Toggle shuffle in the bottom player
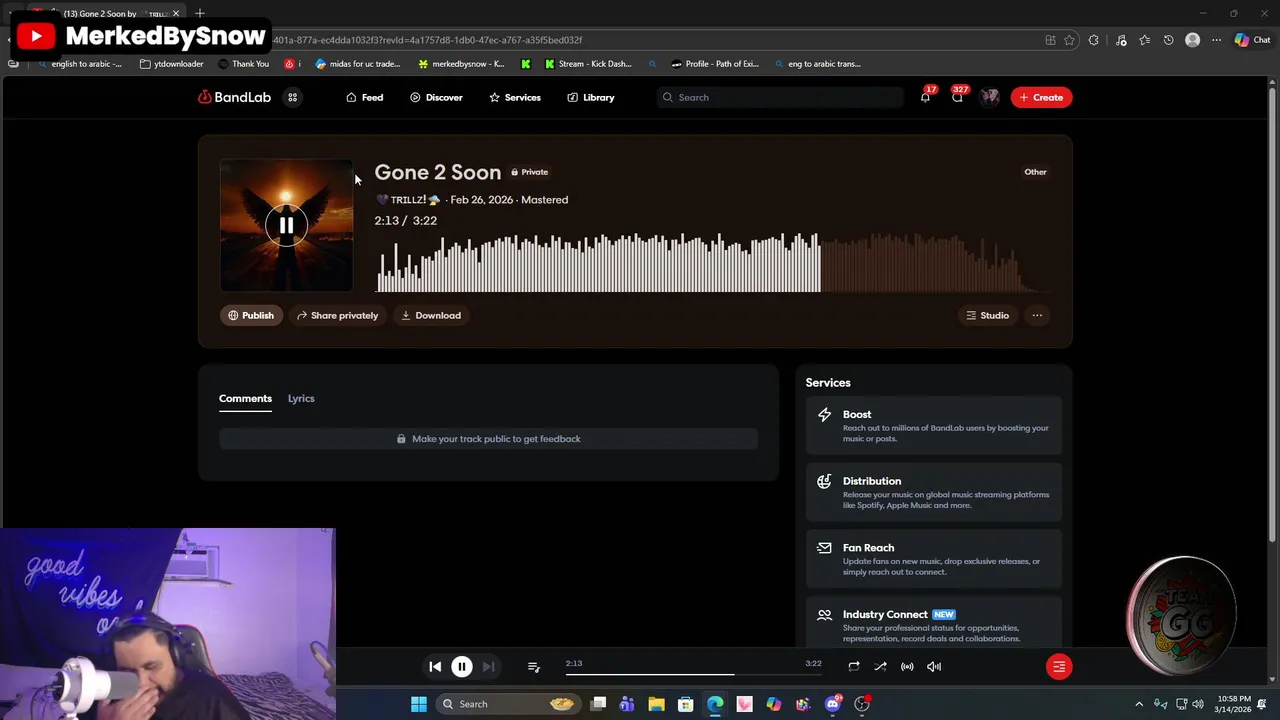Screen dimensions: 1280x720 pos(880,666)
